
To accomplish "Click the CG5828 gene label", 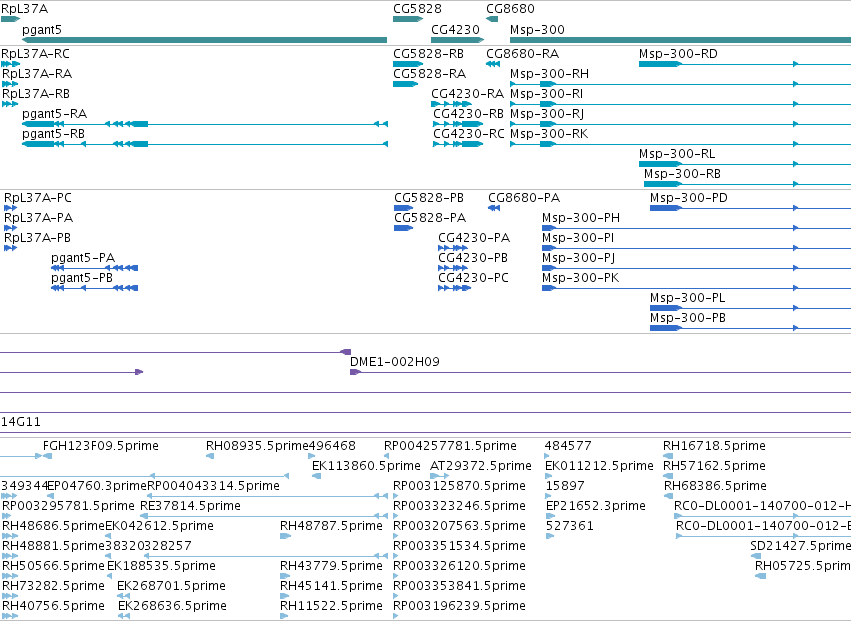I will (x=417, y=9).
